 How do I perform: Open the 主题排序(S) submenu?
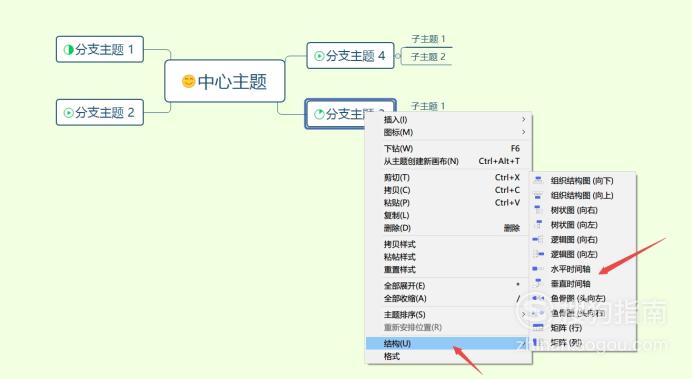[x=448, y=315]
